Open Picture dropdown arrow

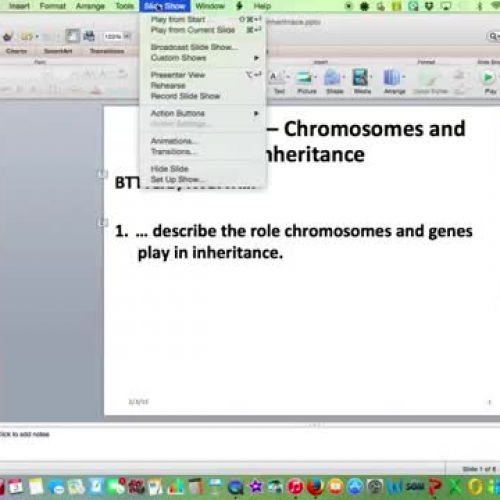click(315, 77)
